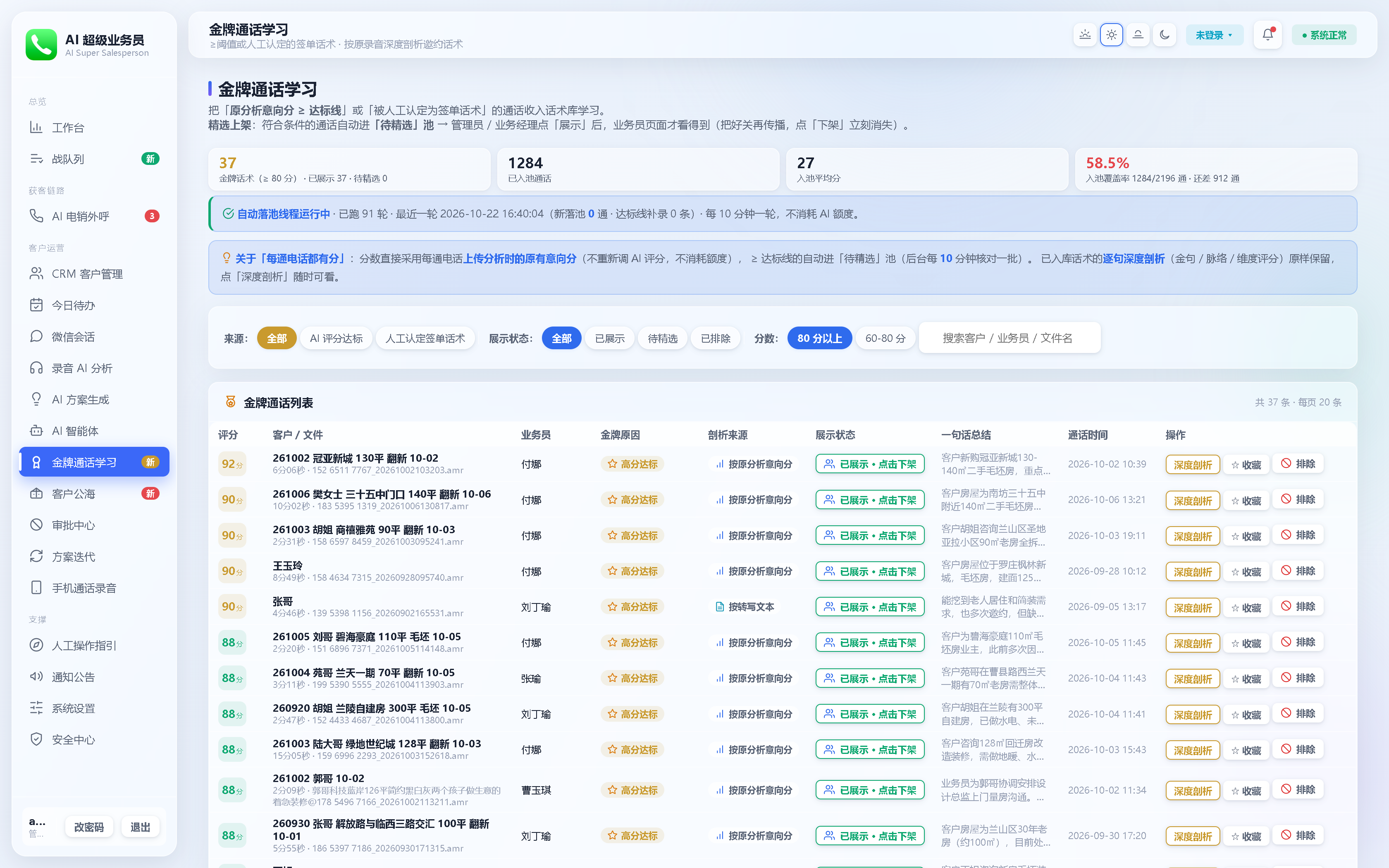Viewport: 1389px width, 868px height.
Task: Click the 改密码 button
Action: [x=89, y=827]
